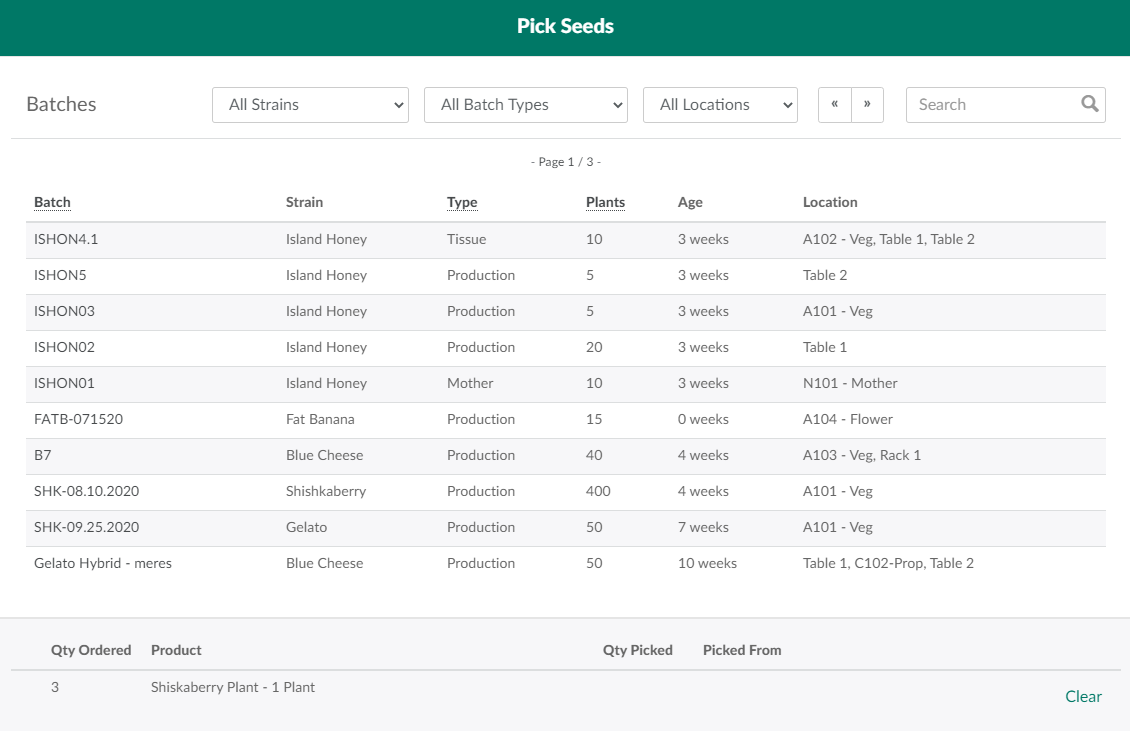Image resolution: width=1130 pixels, height=731 pixels.
Task: Pick from batch SHK-08.10.2020
Action: 85,491
